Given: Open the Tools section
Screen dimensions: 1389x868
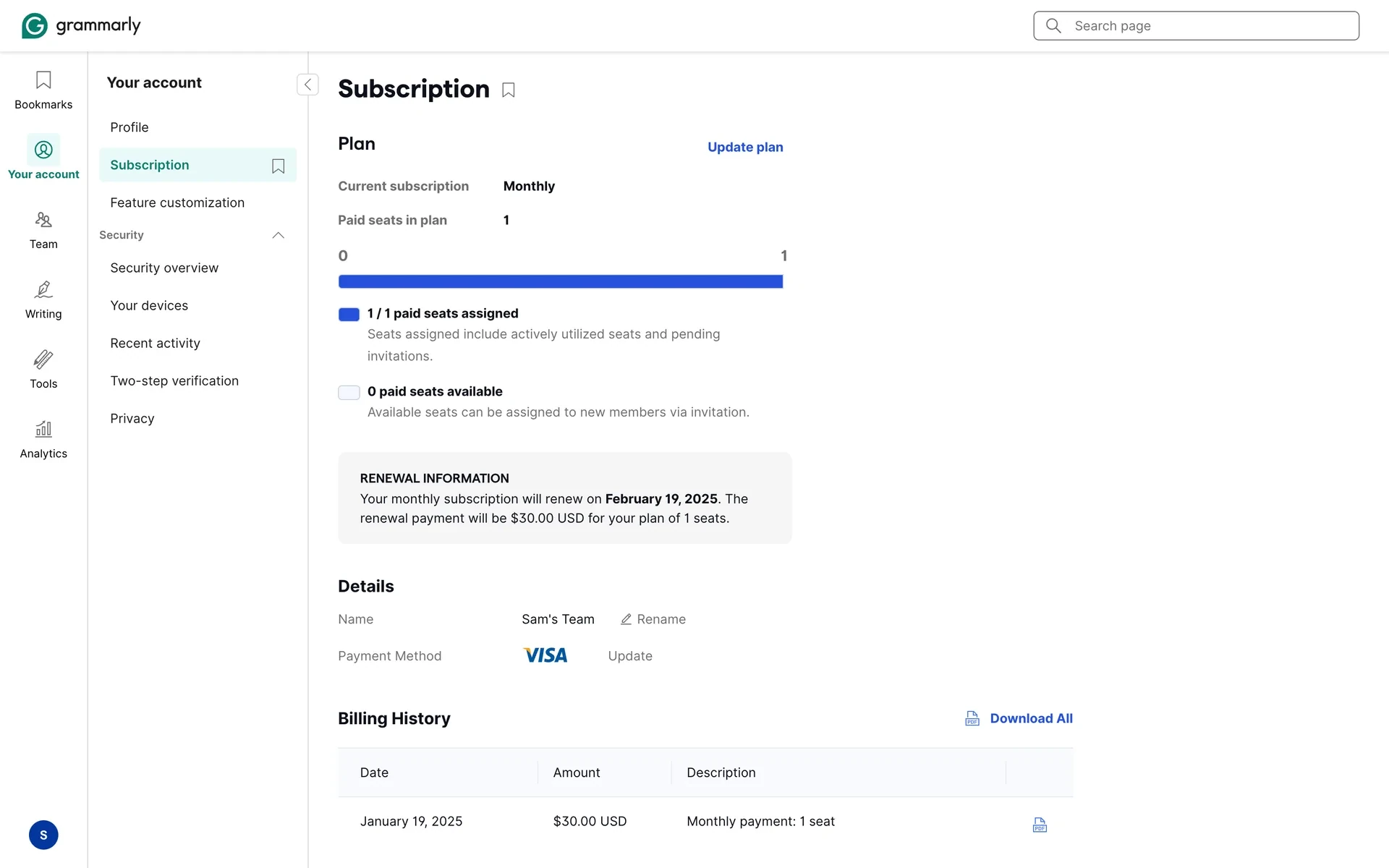Looking at the screenshot, I should [43, 370].
